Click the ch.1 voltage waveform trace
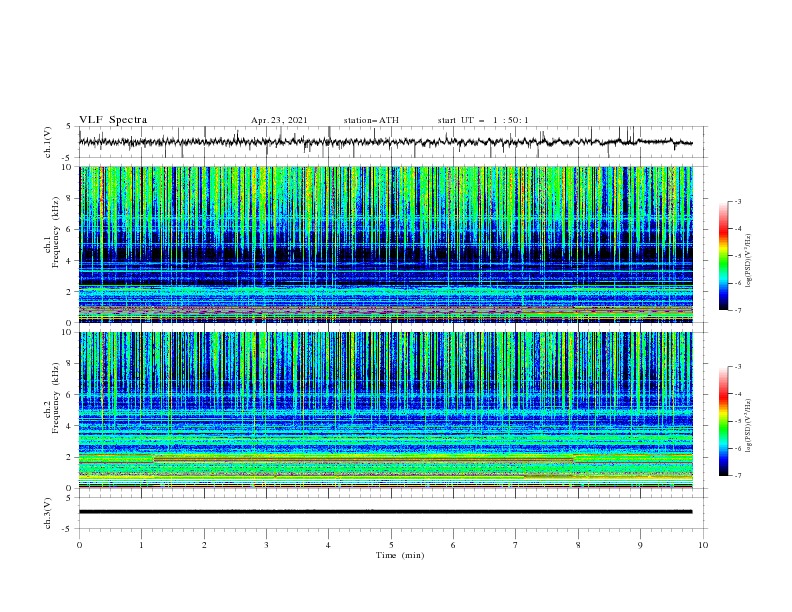 point(385,142)
